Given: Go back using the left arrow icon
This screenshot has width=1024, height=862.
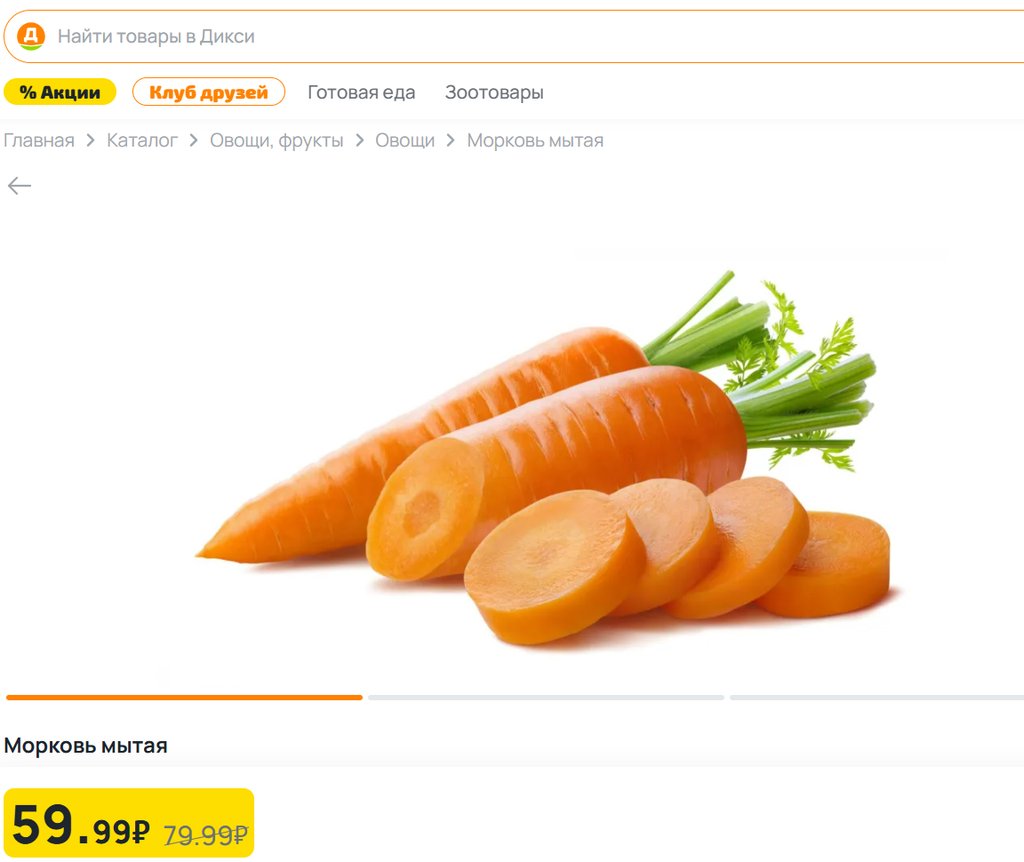Looking at the screenshot, I should 19,186.
